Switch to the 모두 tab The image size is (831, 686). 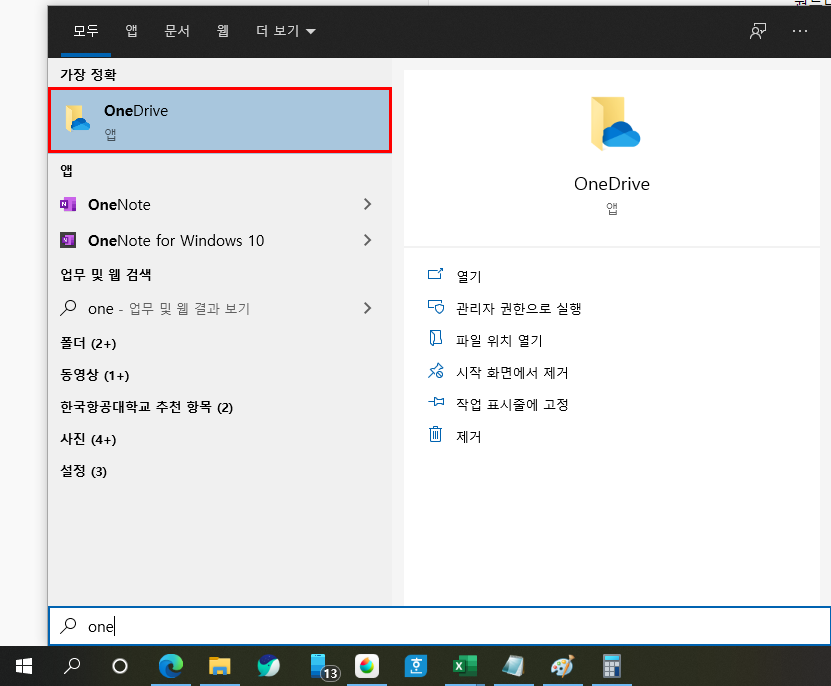click(x=86, y=31)
